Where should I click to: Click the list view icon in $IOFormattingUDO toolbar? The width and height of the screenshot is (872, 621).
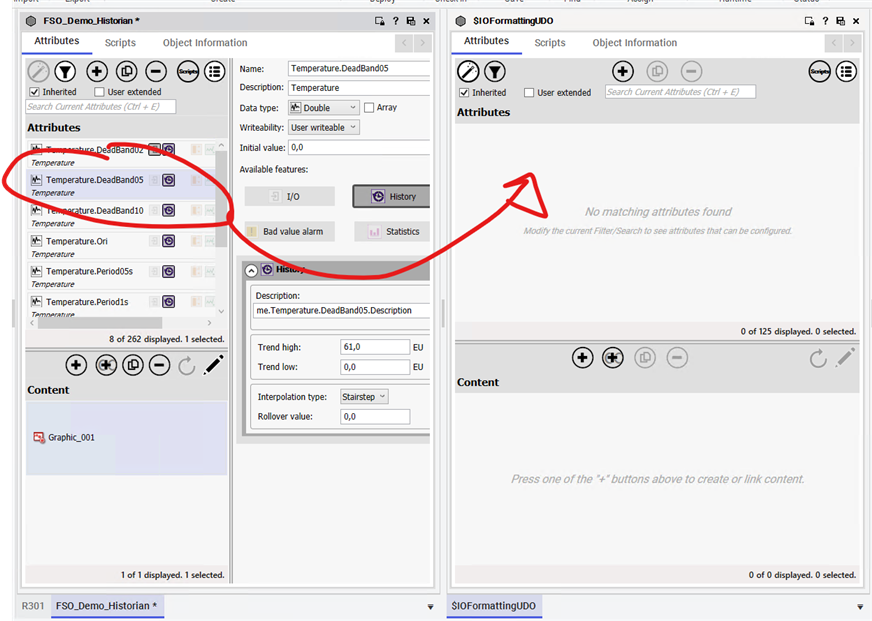[846, 71]
